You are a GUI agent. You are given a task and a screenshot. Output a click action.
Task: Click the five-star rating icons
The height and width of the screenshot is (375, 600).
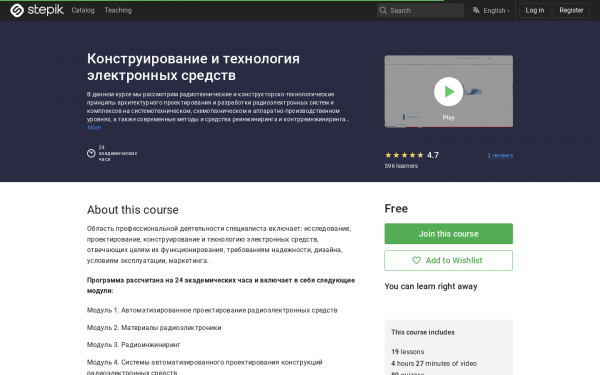pyautogui.click(x=404, y=155)
